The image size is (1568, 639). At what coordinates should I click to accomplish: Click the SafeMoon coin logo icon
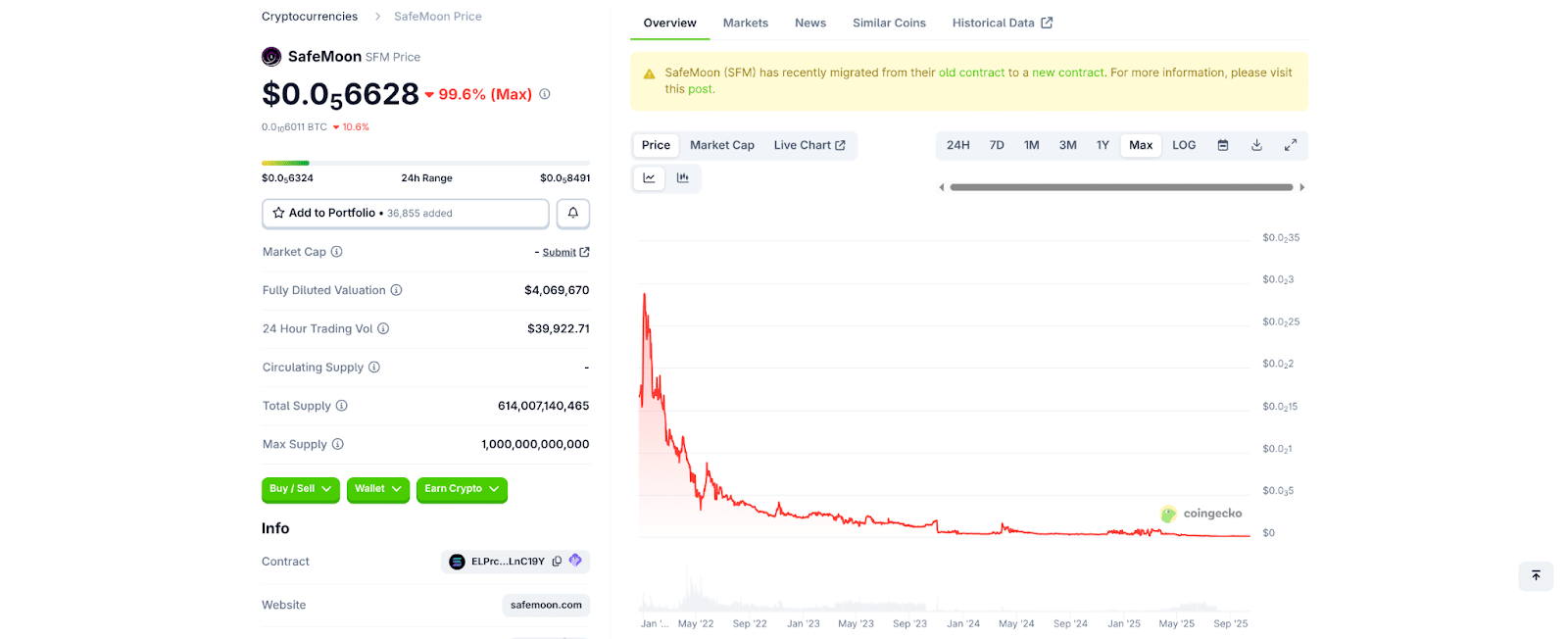pos(271,57)
